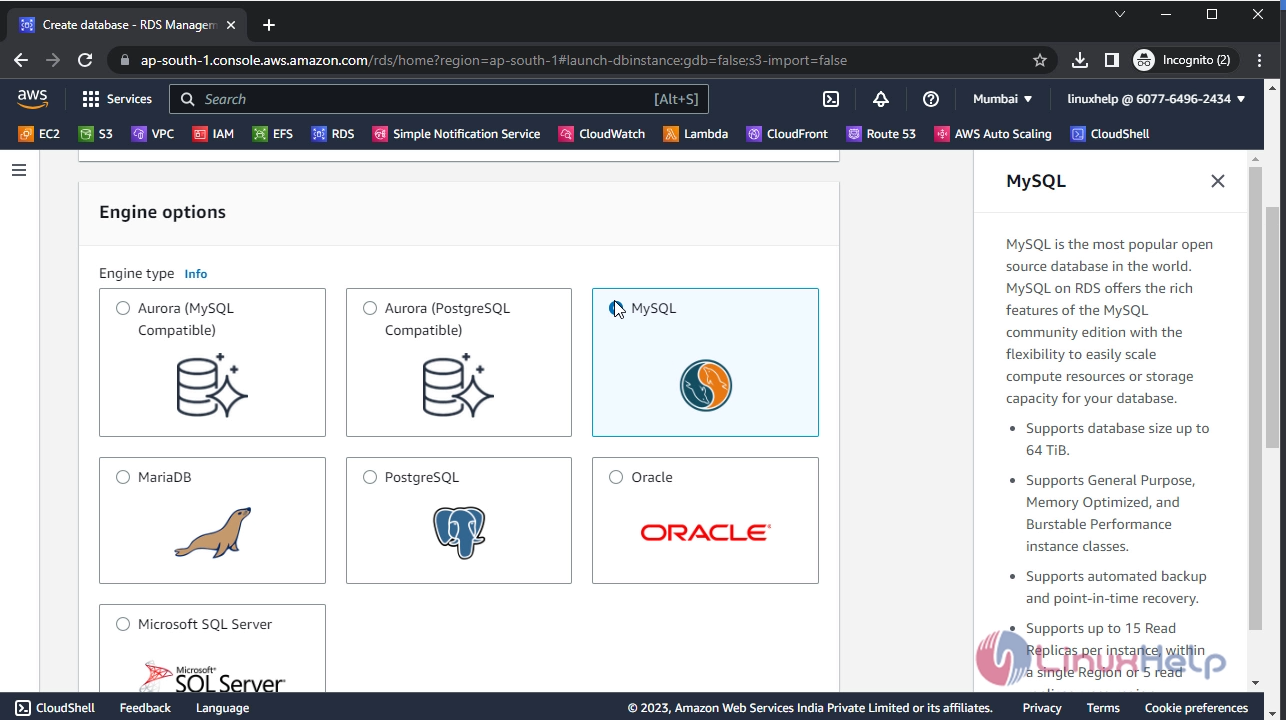Open the CloudFront shortcut
This screenshot has height=720, width=1286.
pyautogui.click(x=787, y=134)
